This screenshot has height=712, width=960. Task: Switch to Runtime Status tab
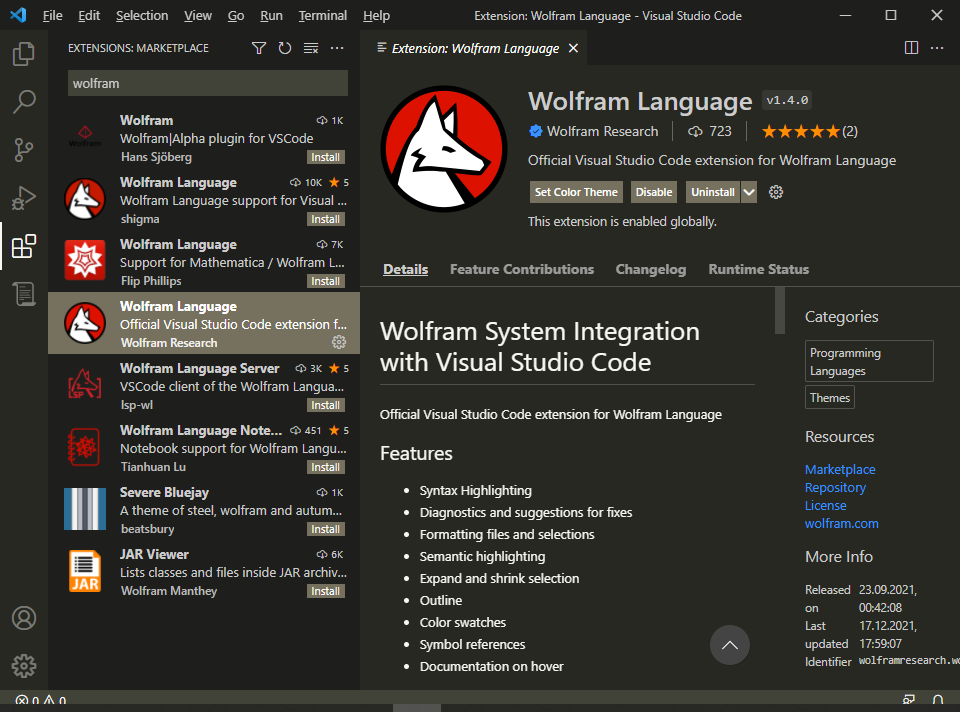tap(759, 269)
